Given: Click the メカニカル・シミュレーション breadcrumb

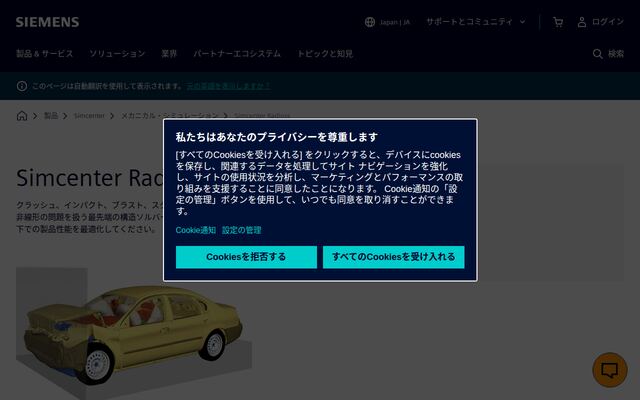Looking at the screenshot, I should (170, 116).
